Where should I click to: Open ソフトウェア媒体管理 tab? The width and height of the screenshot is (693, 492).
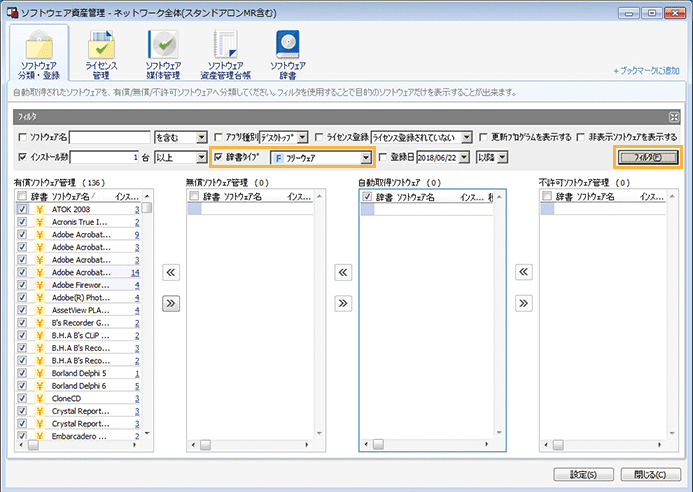coord(163,55)
